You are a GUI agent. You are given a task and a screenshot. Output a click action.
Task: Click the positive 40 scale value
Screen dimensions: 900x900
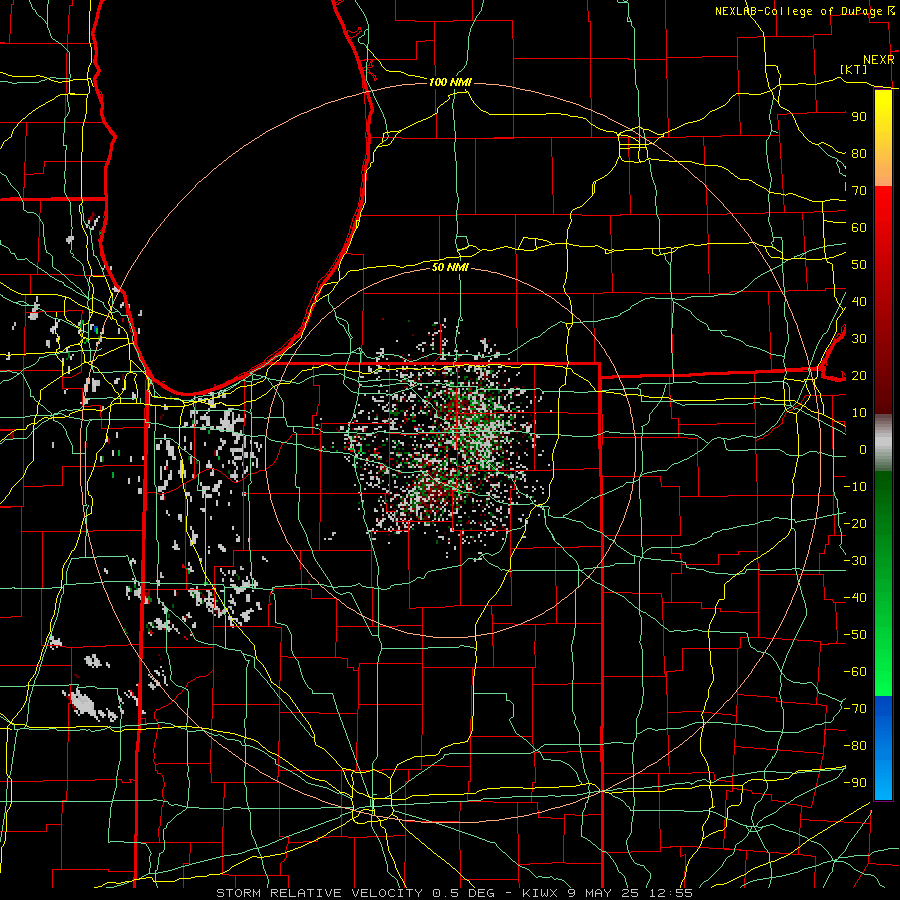[x=859, y=301]
